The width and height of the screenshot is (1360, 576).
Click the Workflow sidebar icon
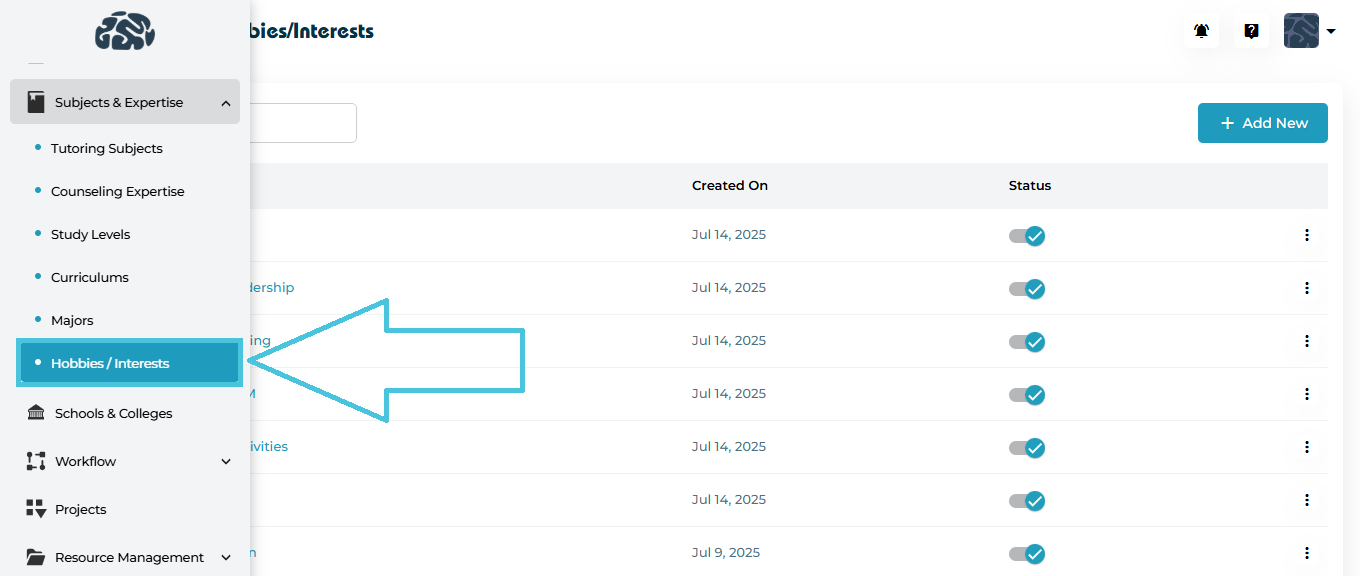tap(36, 461)
